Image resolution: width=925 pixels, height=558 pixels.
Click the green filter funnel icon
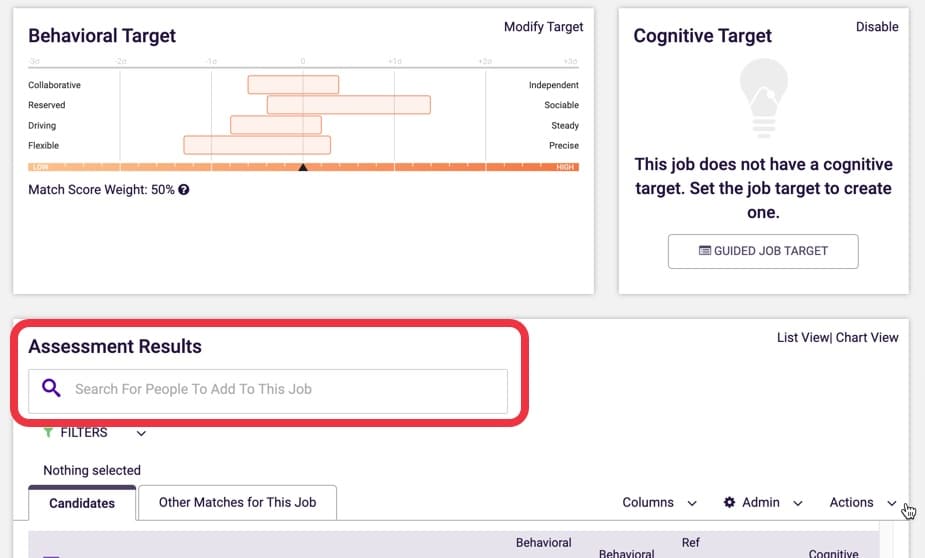(48, 432)
